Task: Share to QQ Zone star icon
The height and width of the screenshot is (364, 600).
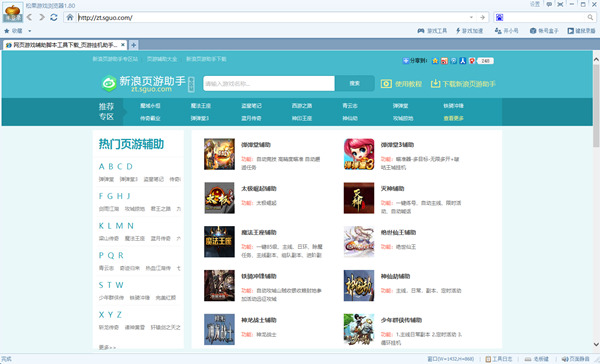Action: [x=435, y=60]
